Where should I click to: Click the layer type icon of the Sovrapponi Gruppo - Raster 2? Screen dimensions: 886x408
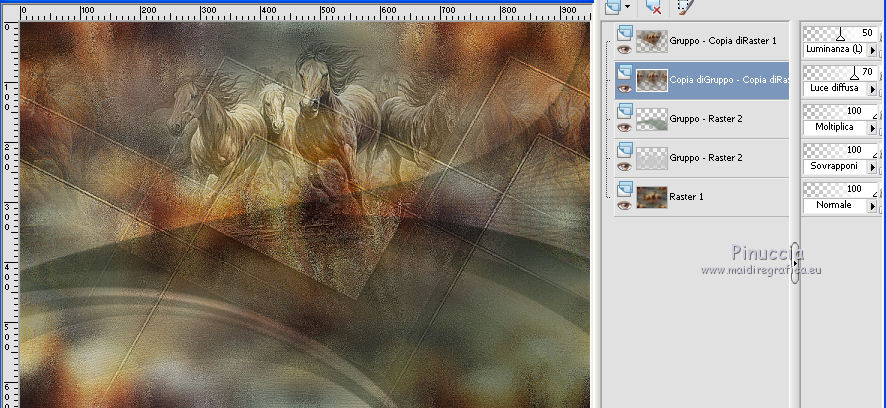[x=624, y=150]
